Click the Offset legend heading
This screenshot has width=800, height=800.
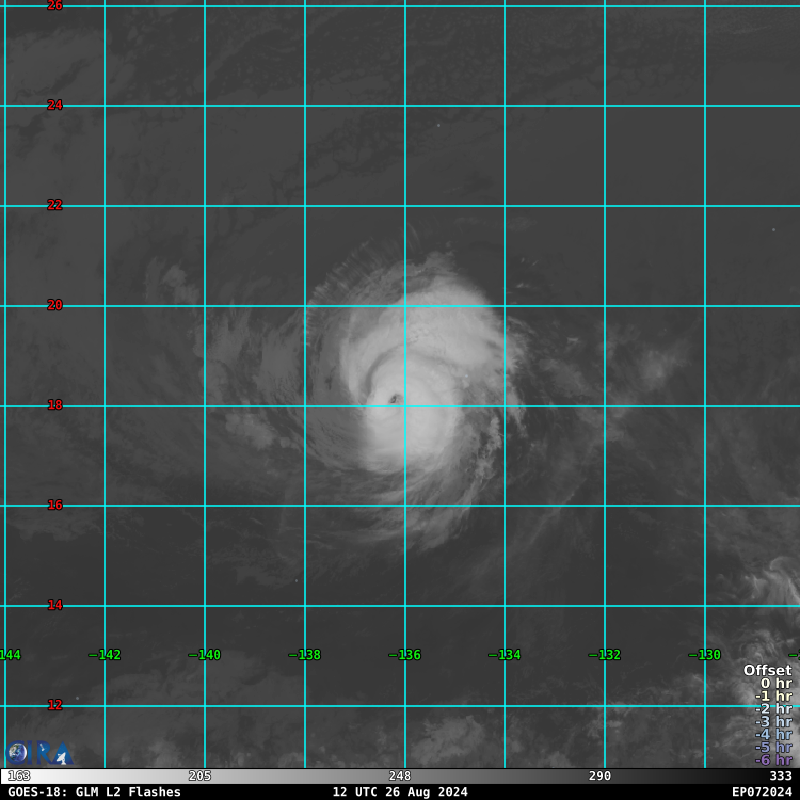tap(767, 670)
